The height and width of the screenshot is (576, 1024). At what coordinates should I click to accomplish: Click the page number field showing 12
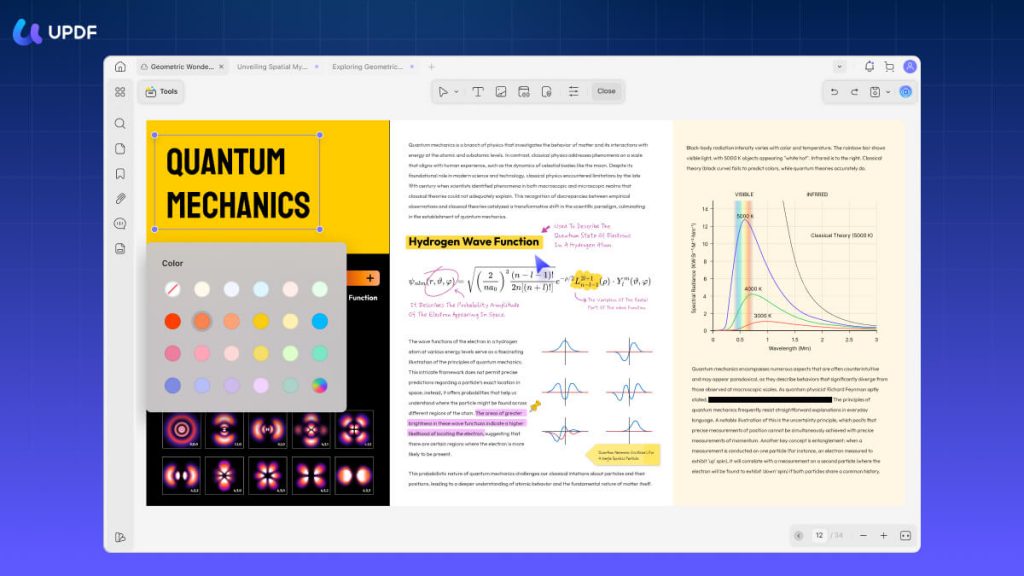(819, 536)
